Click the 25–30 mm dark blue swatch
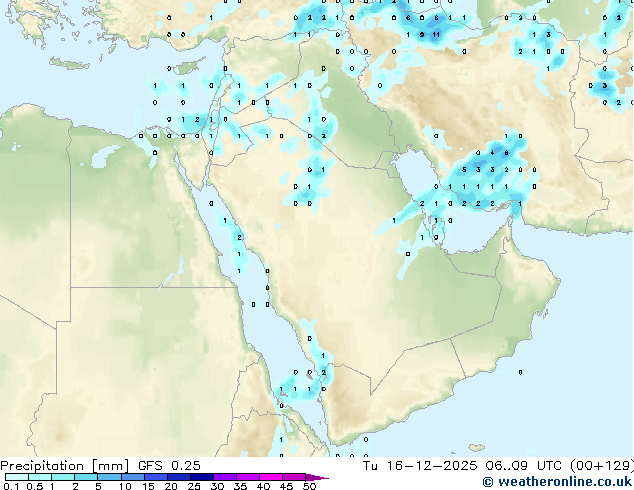This screenshot has width=634, height=490. pyautogui.click(x=202, y=477)
